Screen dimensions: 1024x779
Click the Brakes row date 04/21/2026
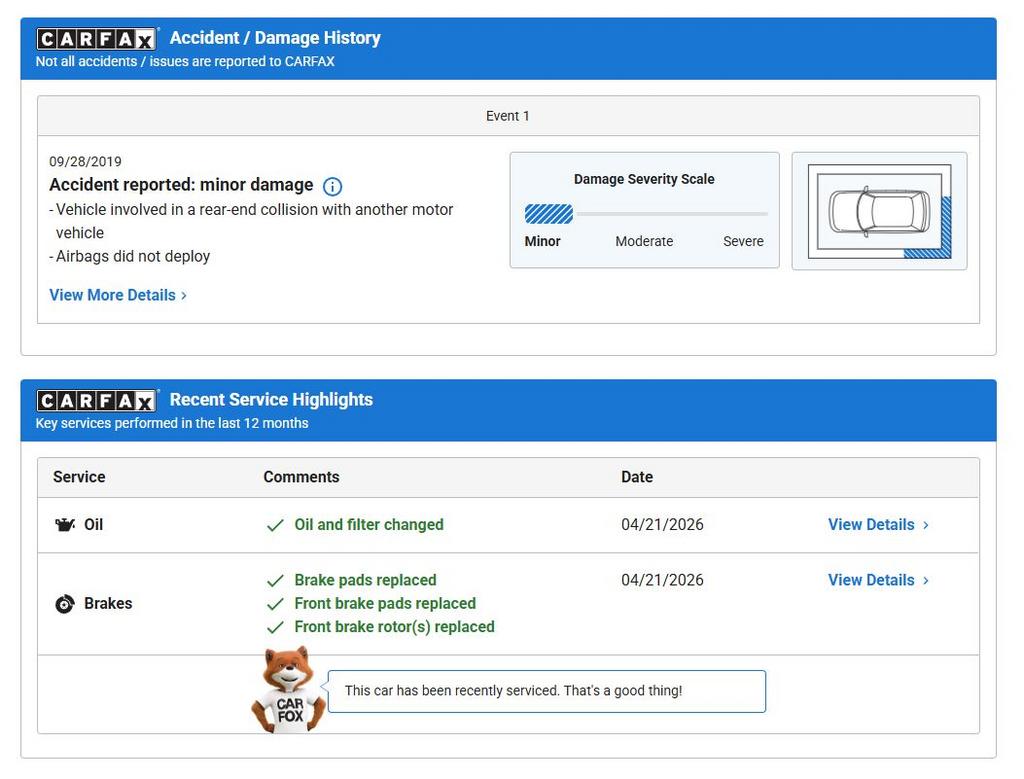click(x=662, y=580)
